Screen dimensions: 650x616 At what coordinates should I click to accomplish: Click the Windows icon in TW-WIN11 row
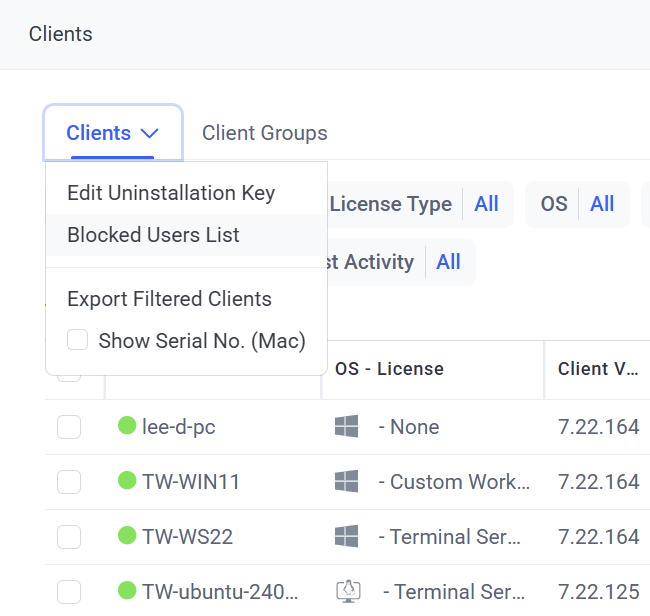coord(346,482)
